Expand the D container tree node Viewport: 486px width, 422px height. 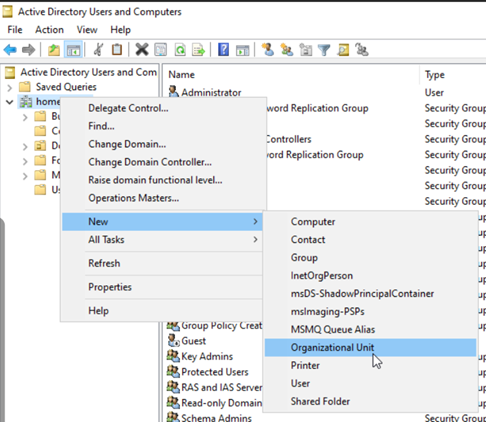point(25,146)
